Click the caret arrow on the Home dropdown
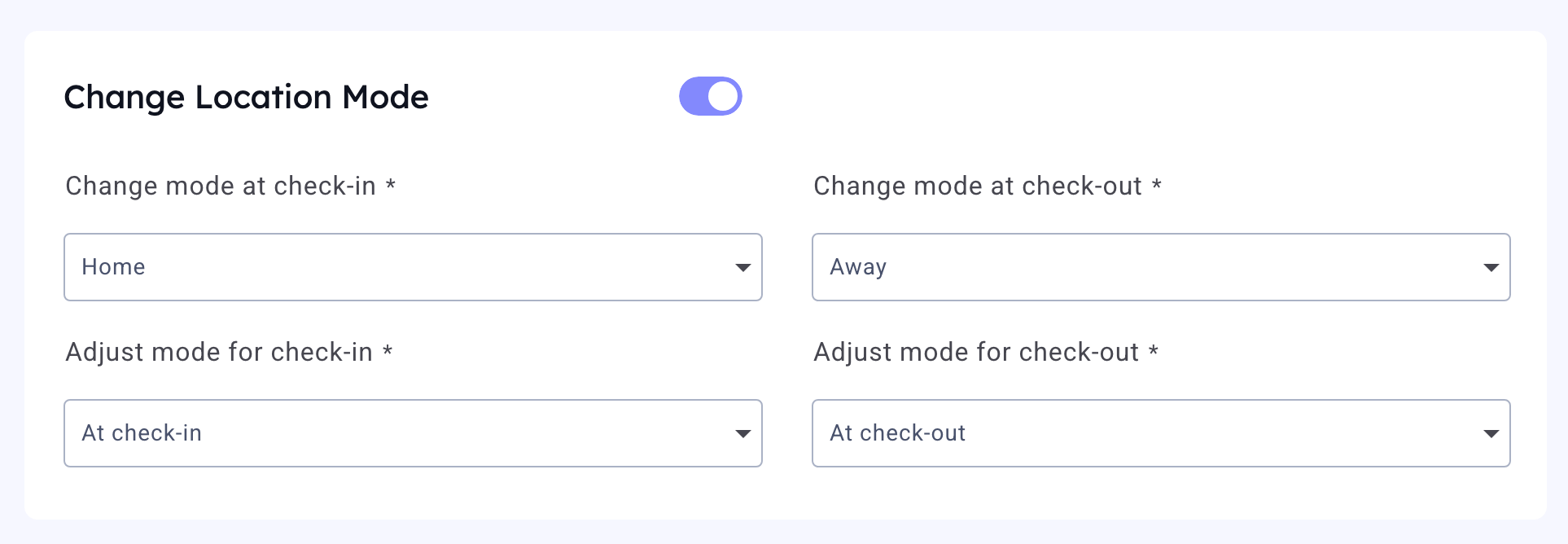1568x544 pixels. pos(742,268)
